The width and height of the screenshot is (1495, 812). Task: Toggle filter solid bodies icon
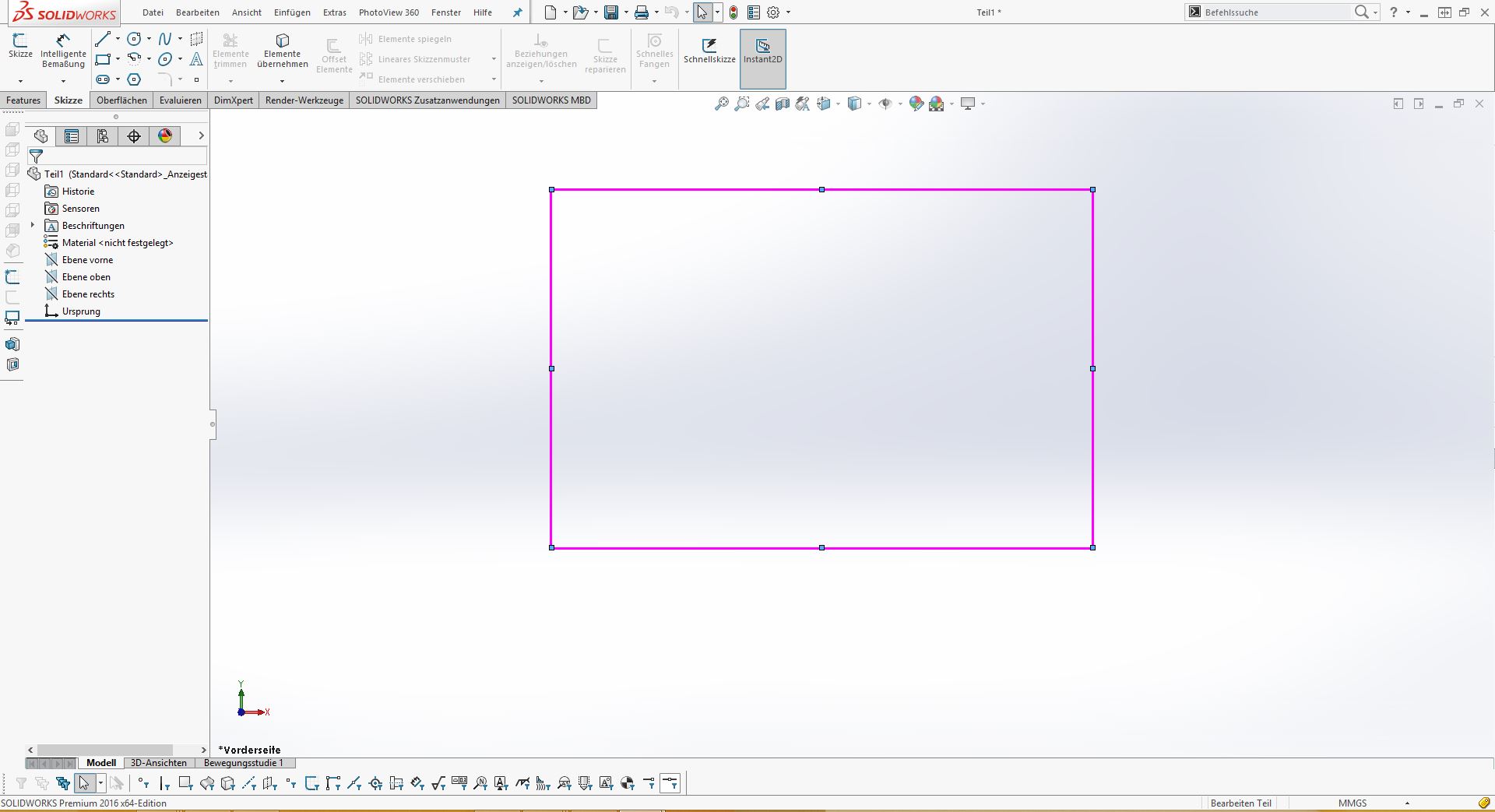click(228, 783)
